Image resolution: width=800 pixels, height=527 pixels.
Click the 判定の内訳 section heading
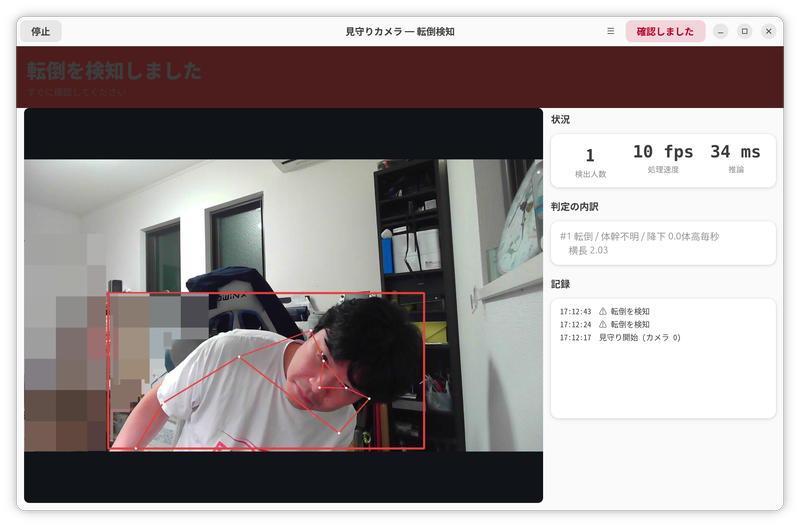[574, 207]
